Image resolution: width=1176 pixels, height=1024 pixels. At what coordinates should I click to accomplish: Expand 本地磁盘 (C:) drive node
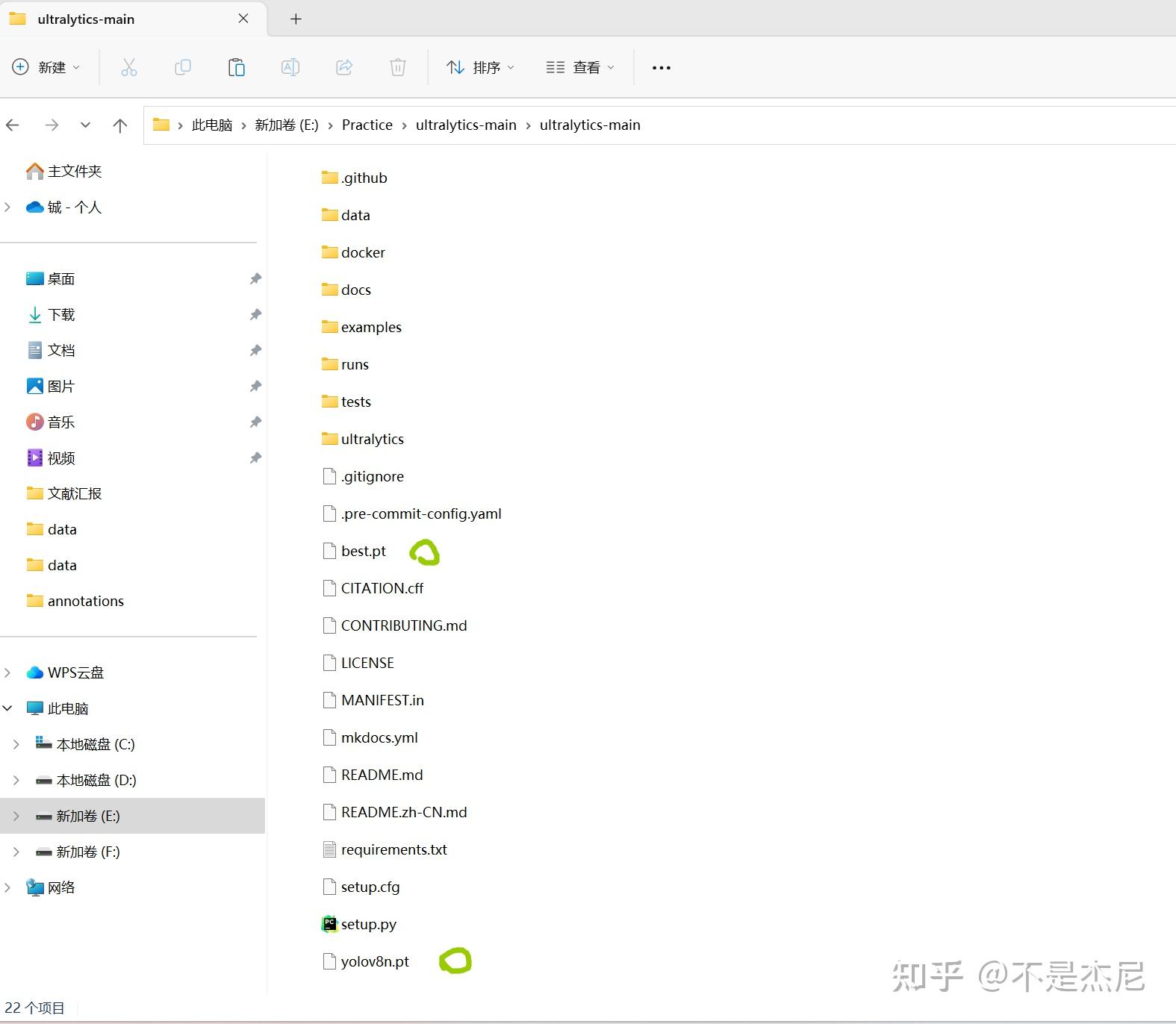(16, 744)
